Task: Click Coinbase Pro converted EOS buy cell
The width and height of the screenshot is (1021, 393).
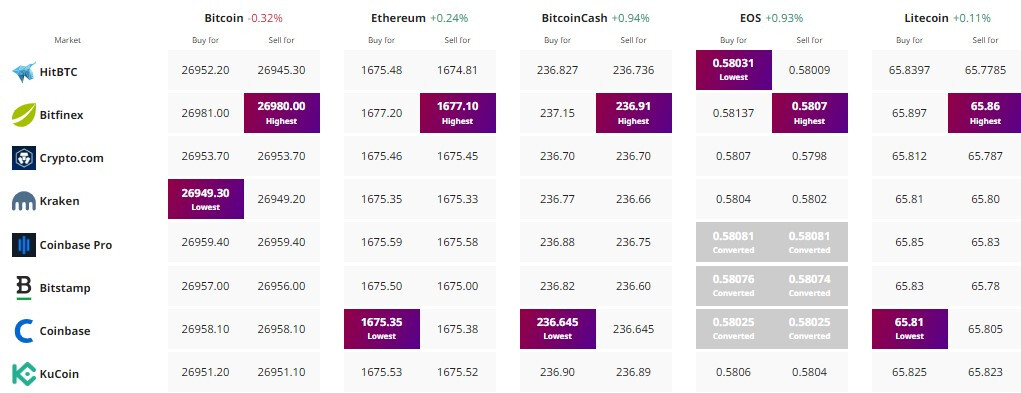Action: (734, 242)
